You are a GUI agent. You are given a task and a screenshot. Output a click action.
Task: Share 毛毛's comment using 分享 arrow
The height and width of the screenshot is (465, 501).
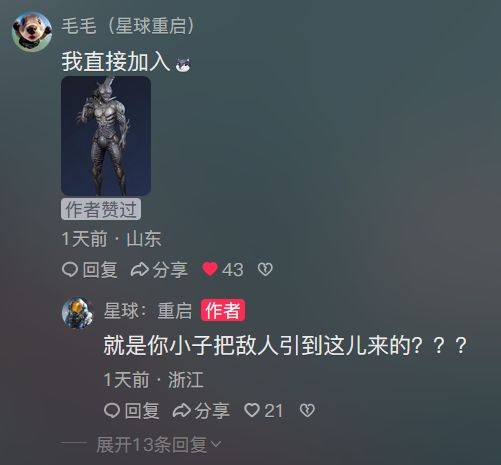click(159, 269)
